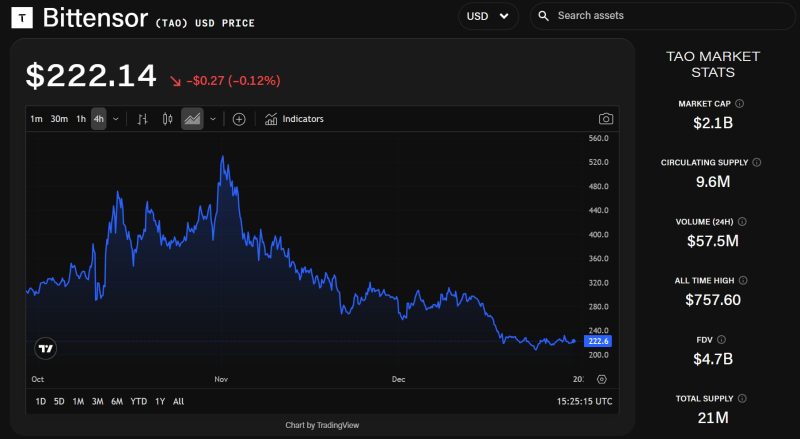The width and height of the screenshot is (800, 439).
Task: Select the 1m interval
Action: pos(36,119)
